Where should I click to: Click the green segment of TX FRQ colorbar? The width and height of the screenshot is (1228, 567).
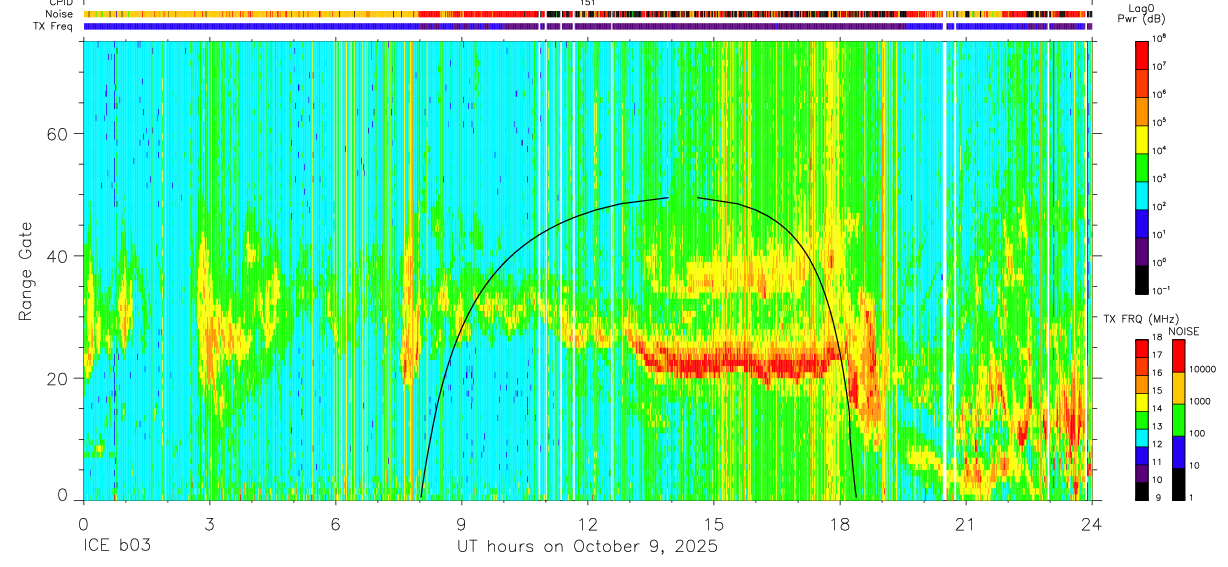pyautogui.click(x=1143, y=420)
